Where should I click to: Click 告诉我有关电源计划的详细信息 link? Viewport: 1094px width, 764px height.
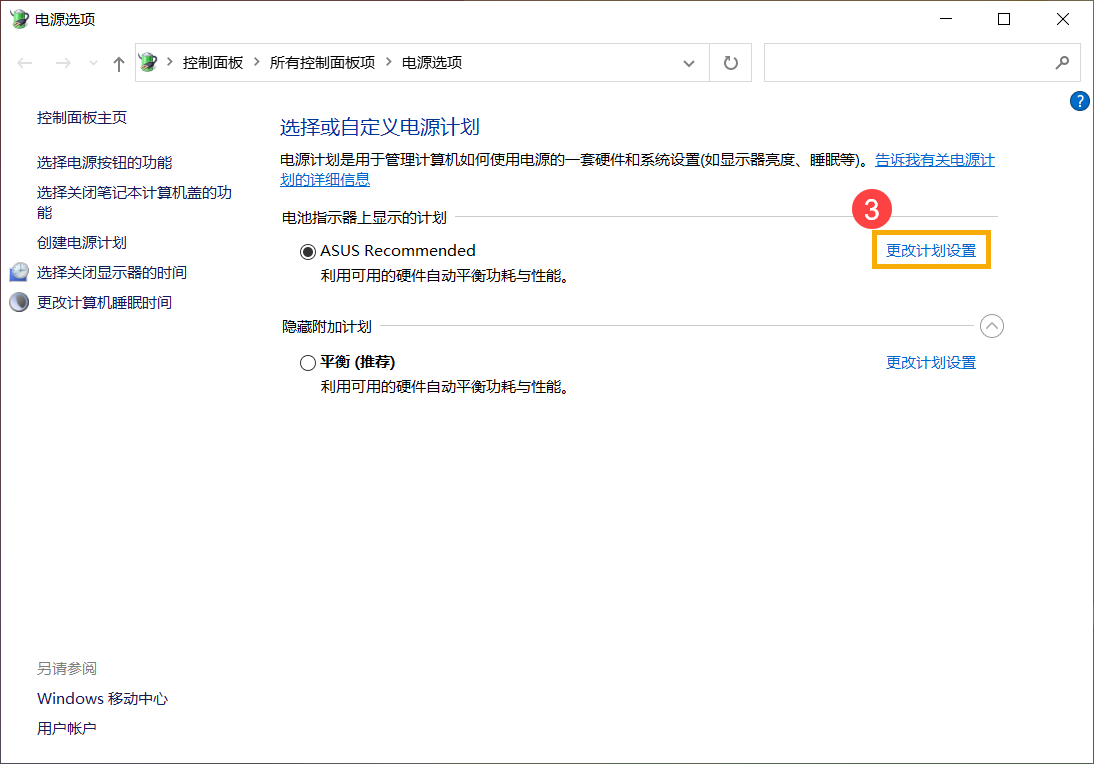(x=934, y=159)
